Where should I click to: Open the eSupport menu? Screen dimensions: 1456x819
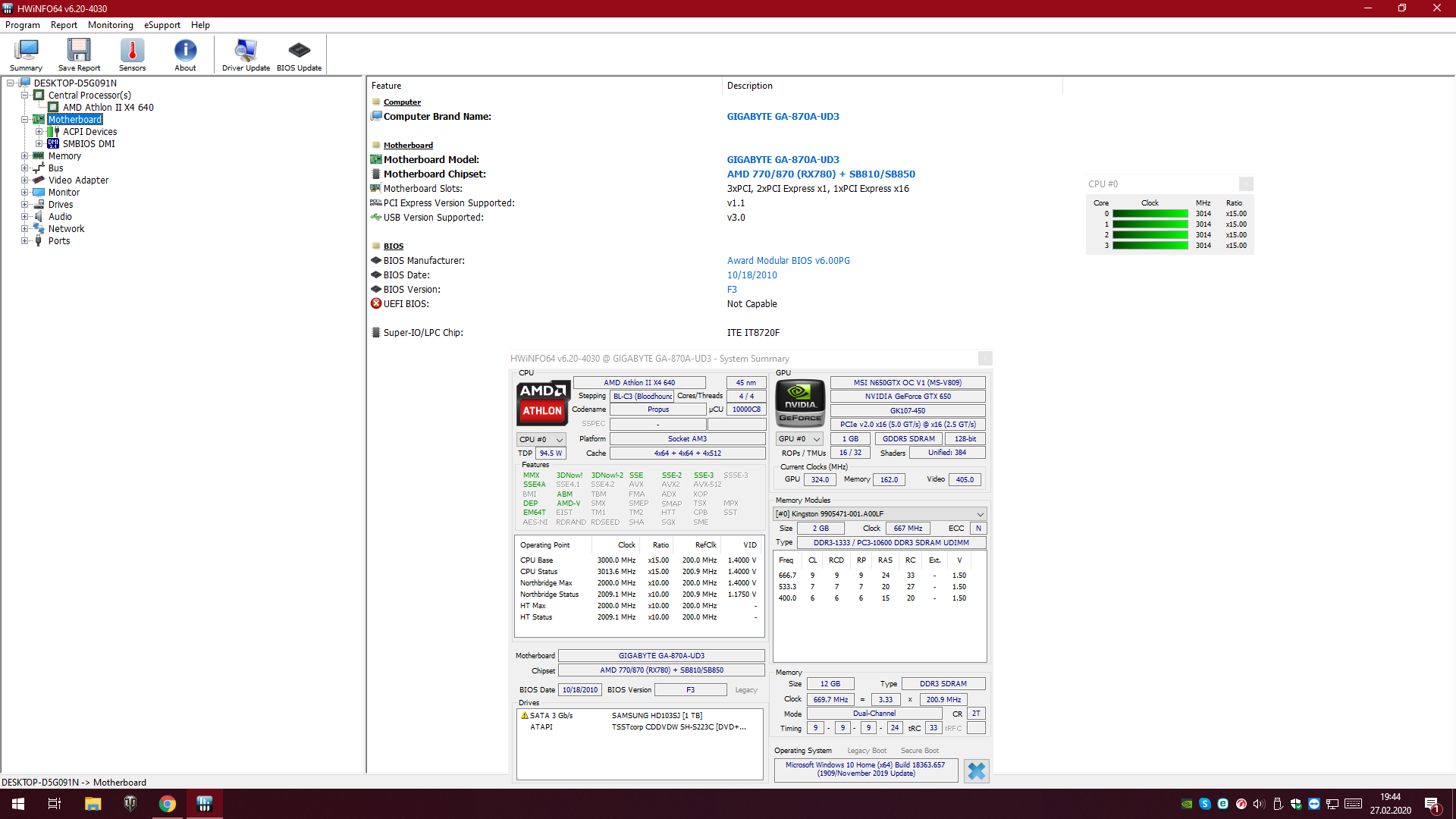tap(162, 25)
